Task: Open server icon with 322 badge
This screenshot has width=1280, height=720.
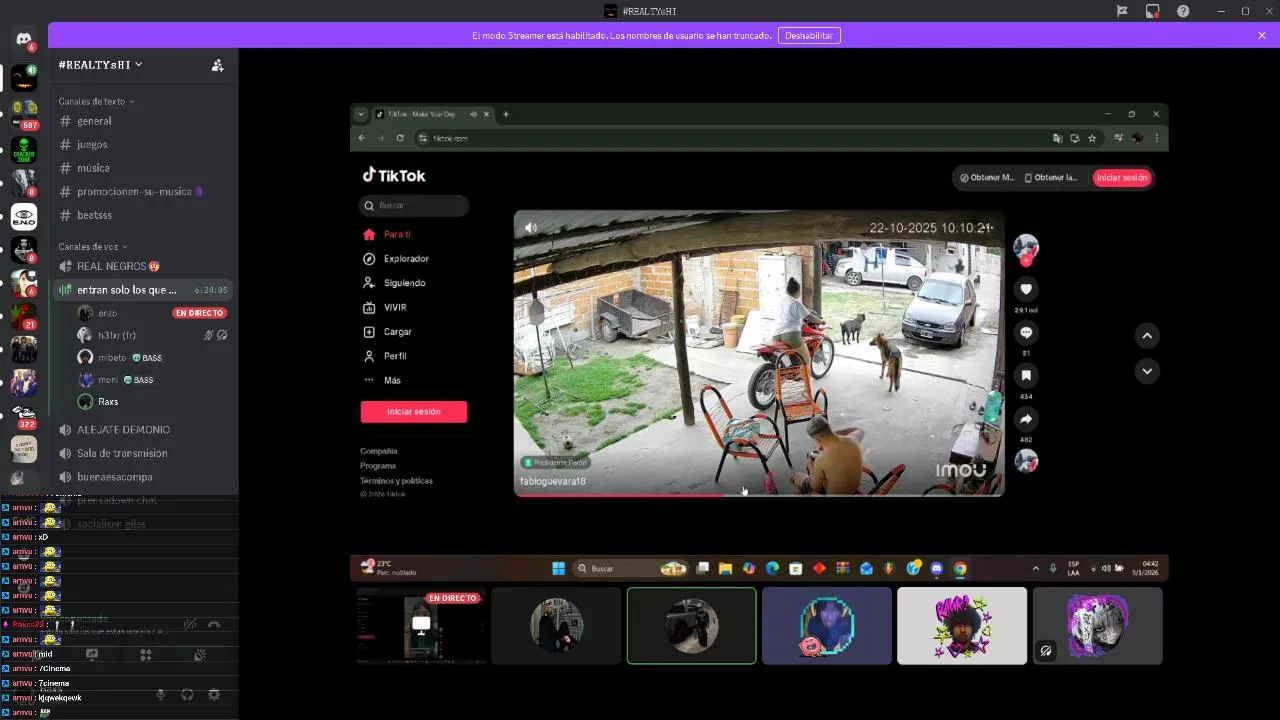Action: (24, 415)
